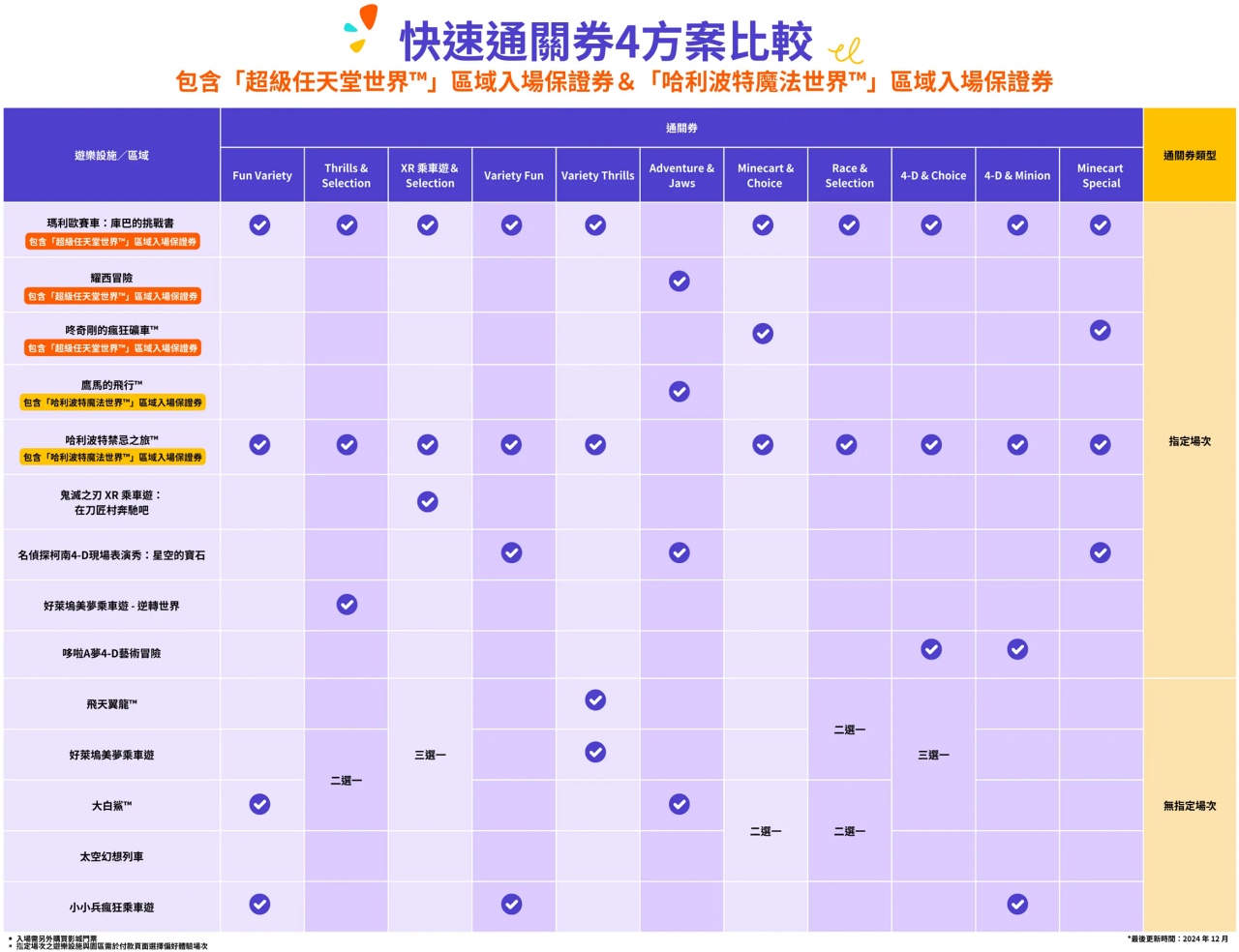Click the 鬼滅之刃 XR 乘車遊 row checkmark

428,502
